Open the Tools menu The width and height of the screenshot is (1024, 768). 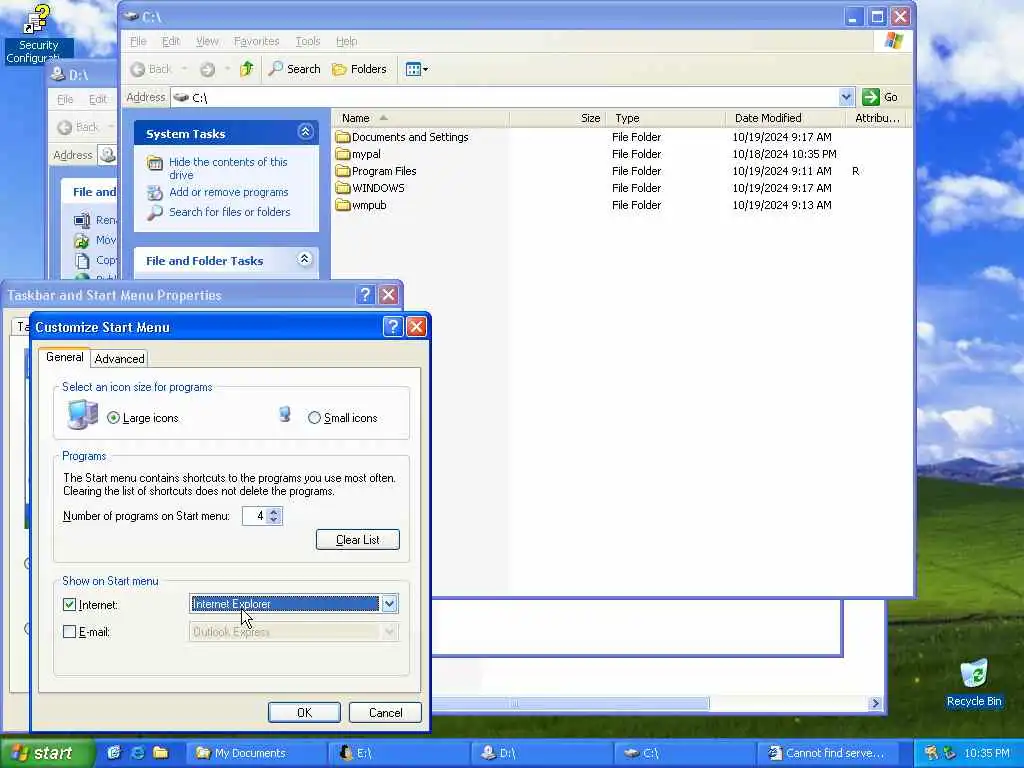point(308,41)
